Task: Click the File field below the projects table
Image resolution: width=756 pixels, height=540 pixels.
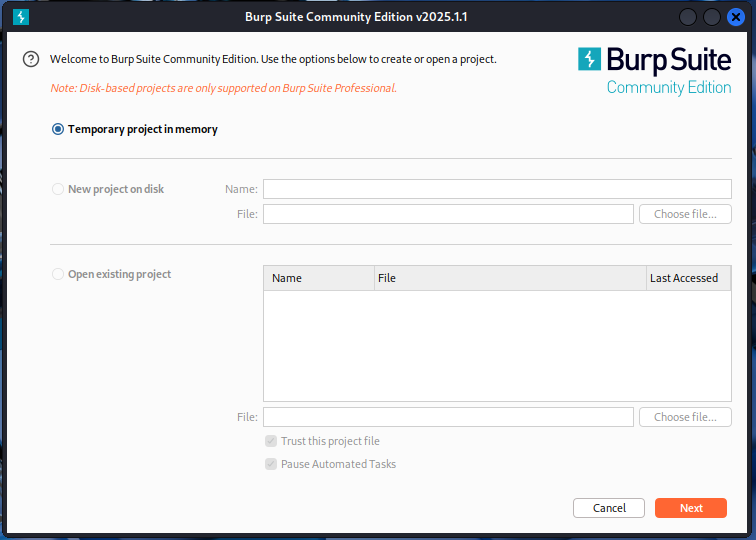Action: (448, 417)
